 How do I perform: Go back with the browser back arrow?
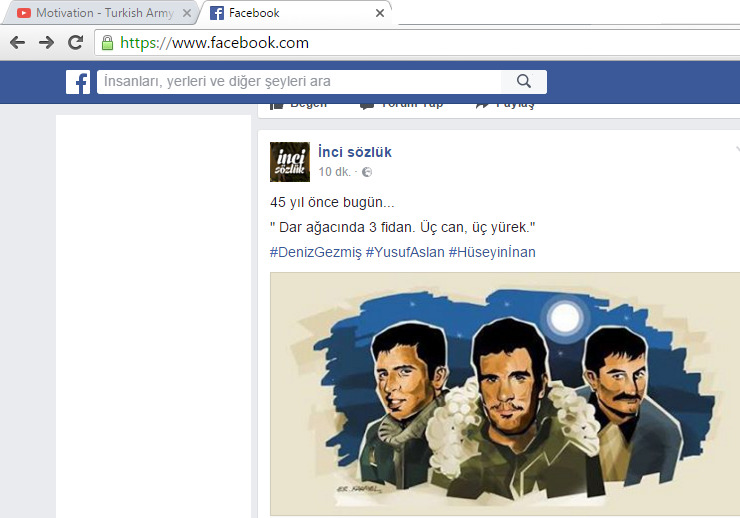point(17,42)
